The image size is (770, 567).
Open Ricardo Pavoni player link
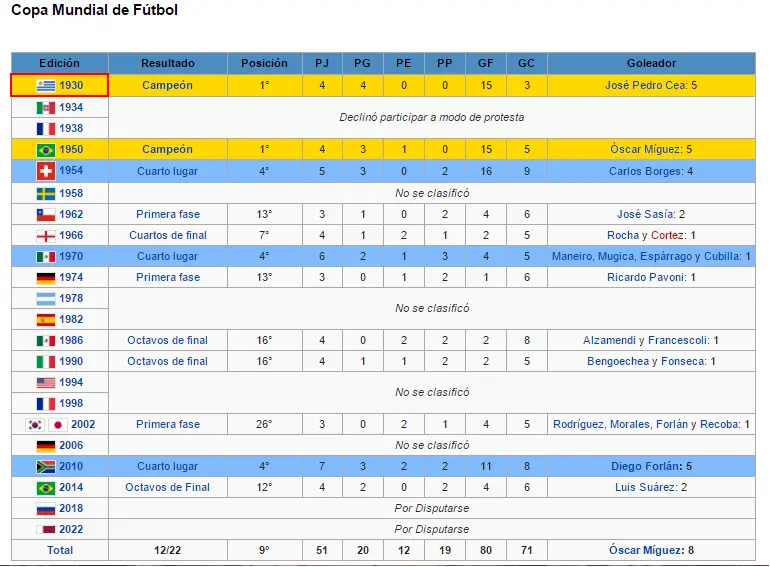coord(646,277)
